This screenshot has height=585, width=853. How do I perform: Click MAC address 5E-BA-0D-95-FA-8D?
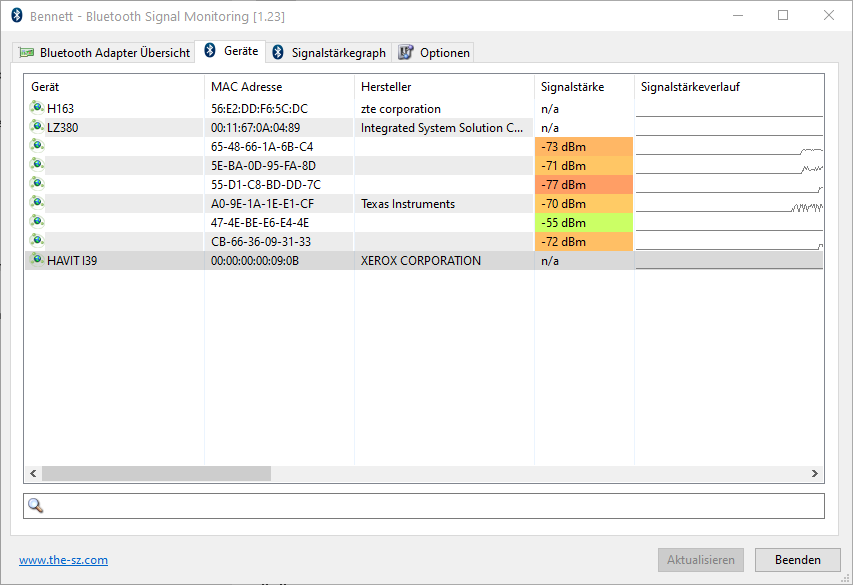tap(263, 166)
